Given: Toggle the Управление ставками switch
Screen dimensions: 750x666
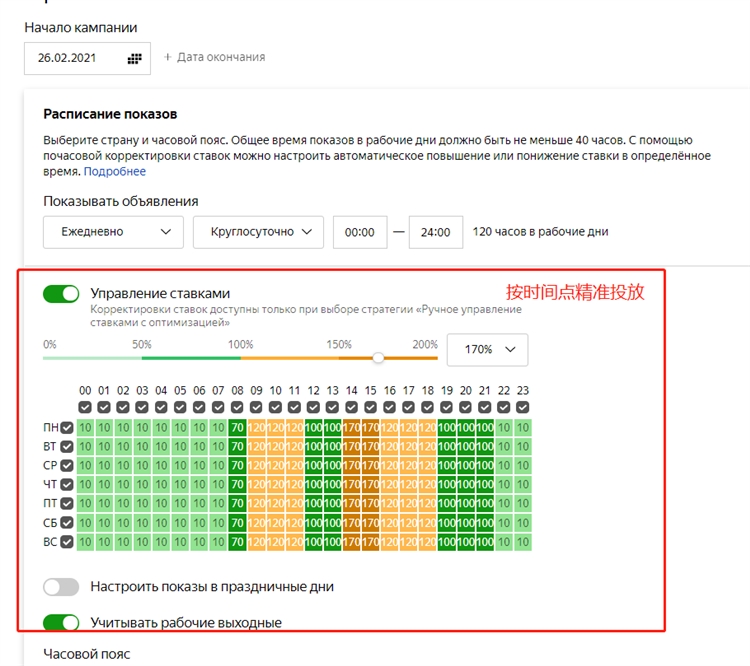Looking at the screenshot, I should [61, 294].
